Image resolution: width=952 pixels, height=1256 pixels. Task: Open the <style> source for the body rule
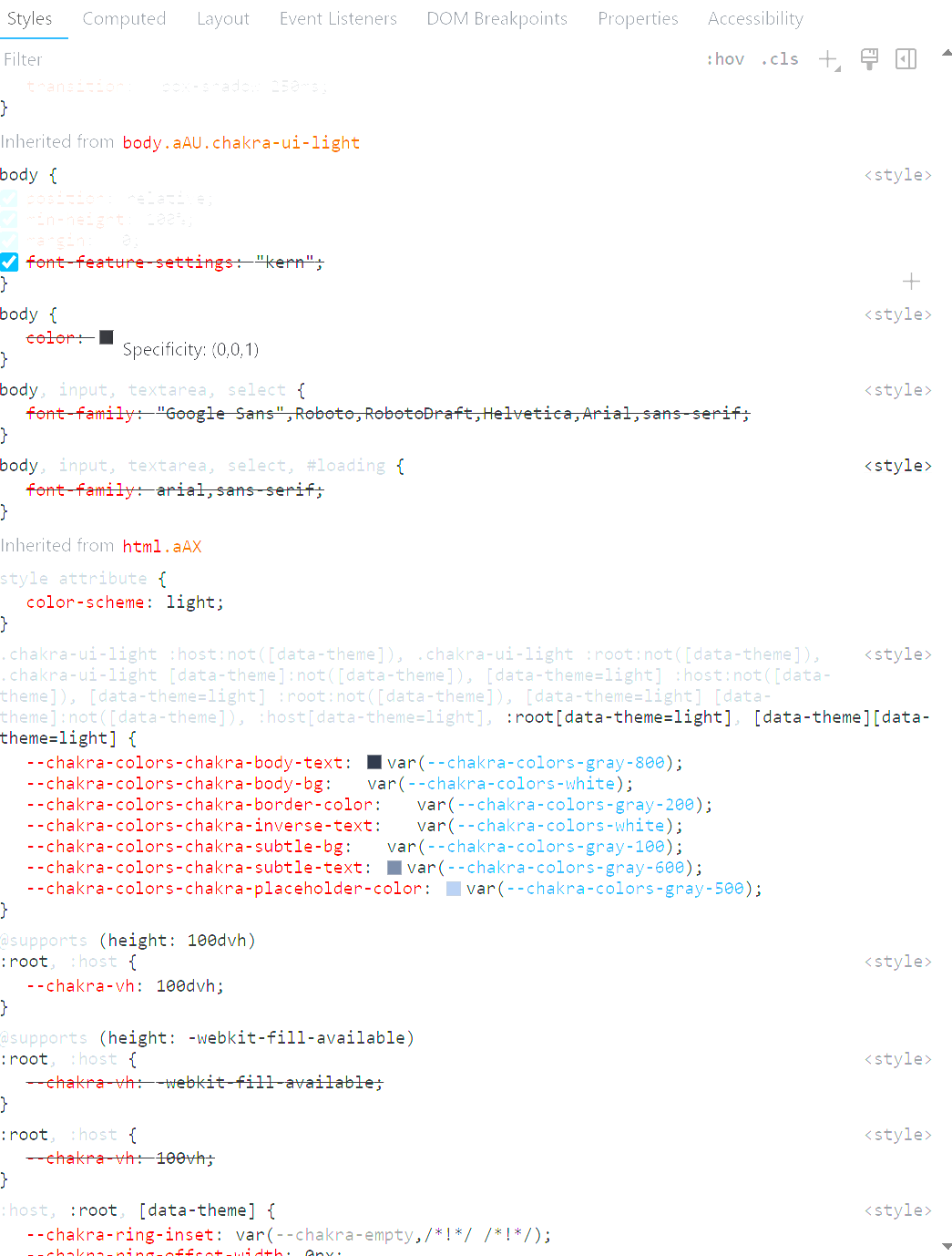tap(897, 174)
